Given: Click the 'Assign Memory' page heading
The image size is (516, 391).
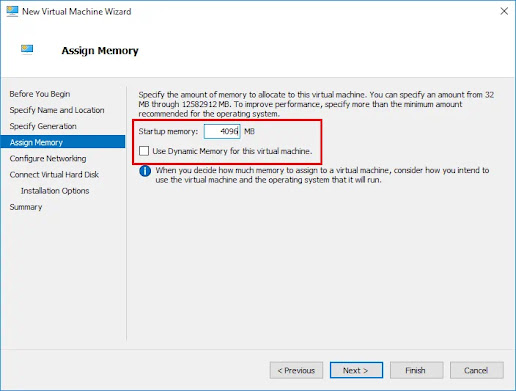Looking at the screenshot, I should coord(100,51).
